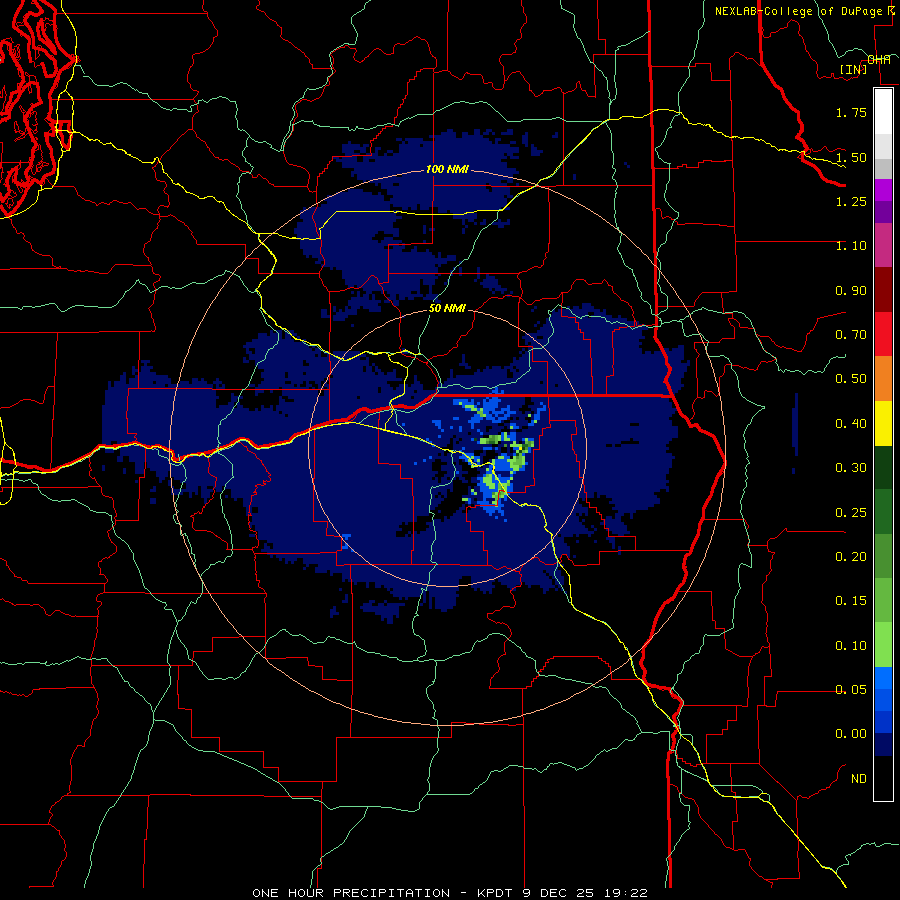Click the "ND" no-data legend label
This screenshot has height=900, width=900.
pyautogui.click(x=859, y=779)
